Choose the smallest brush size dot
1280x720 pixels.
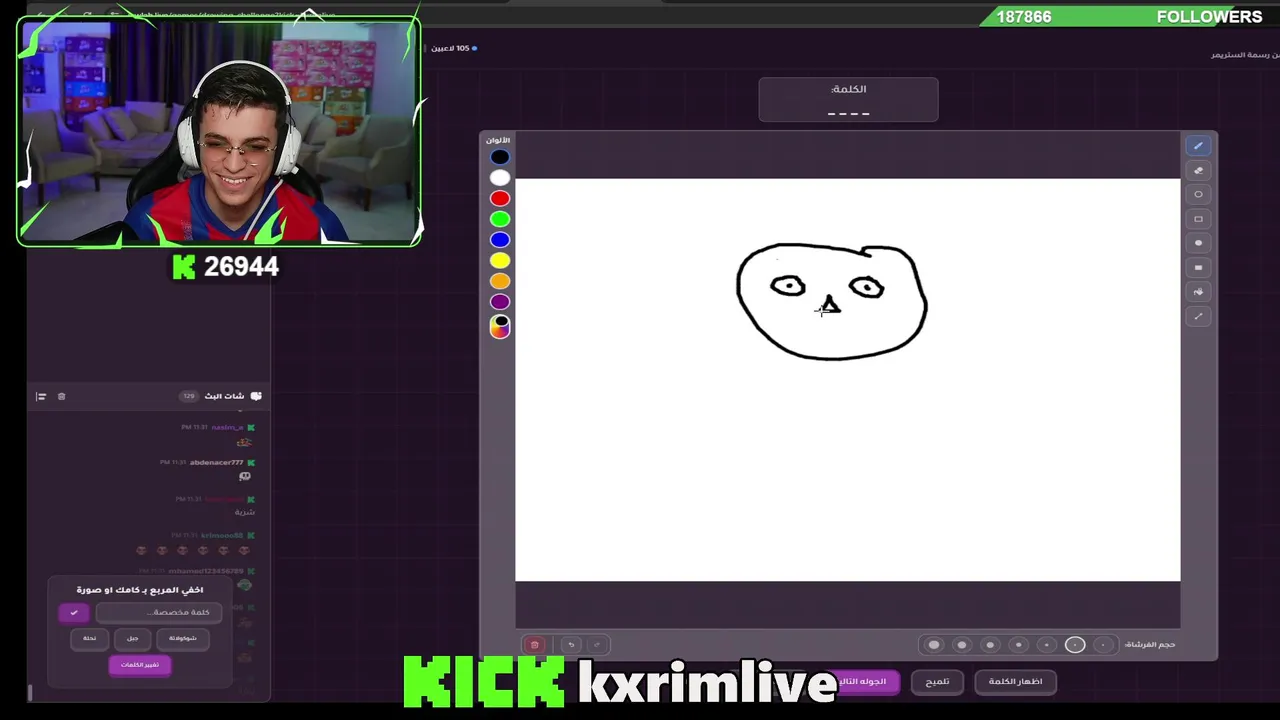[1103, 645]
